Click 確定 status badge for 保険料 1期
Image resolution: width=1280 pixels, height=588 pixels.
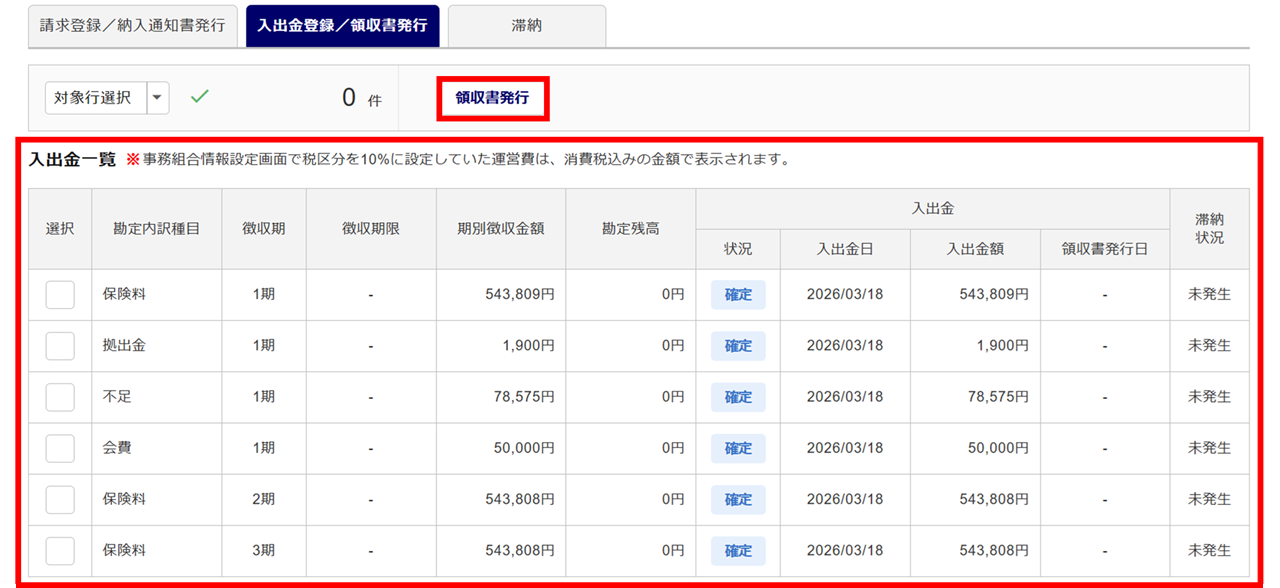[x=738, y=295]
